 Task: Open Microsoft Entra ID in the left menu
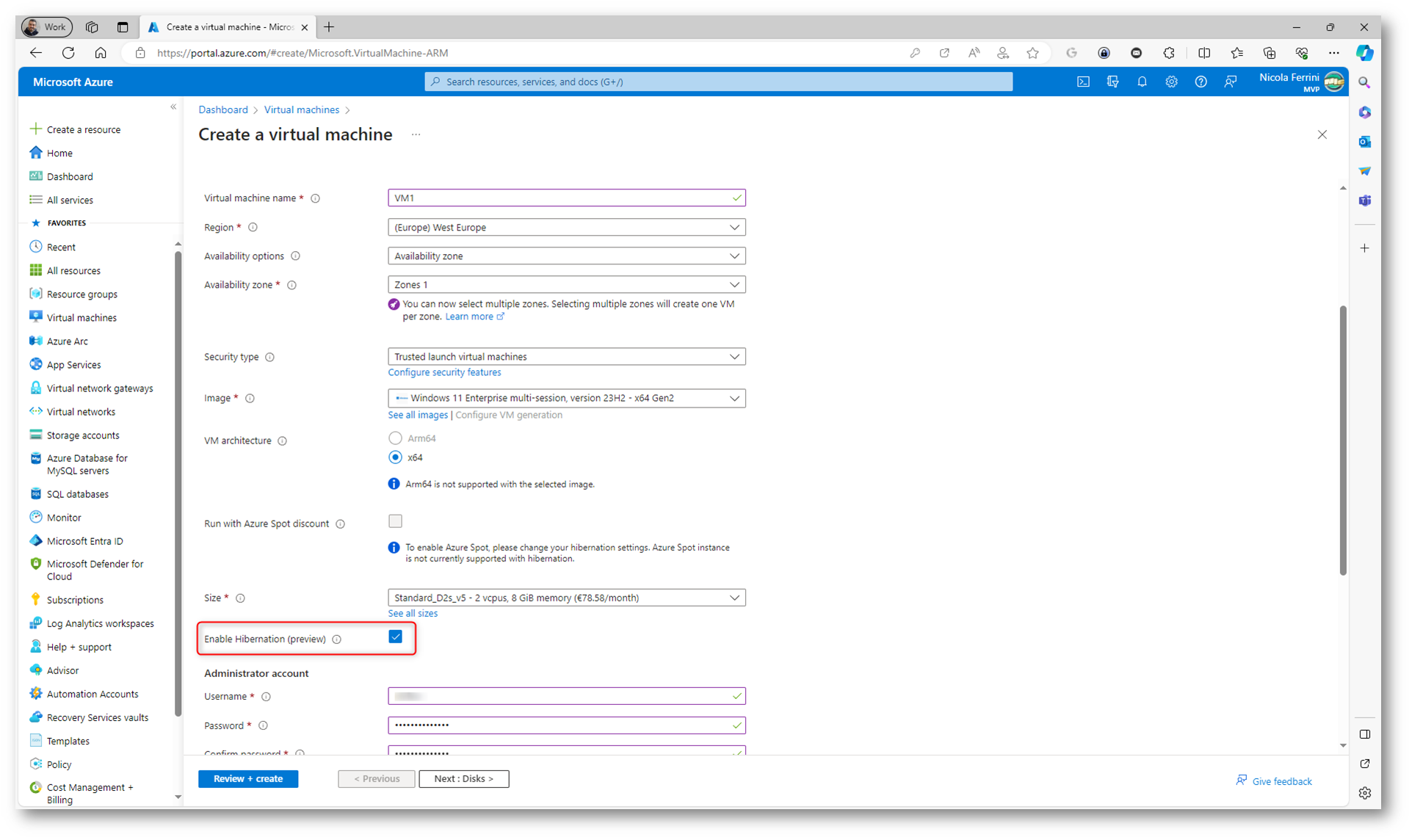(x=84, y=541)
